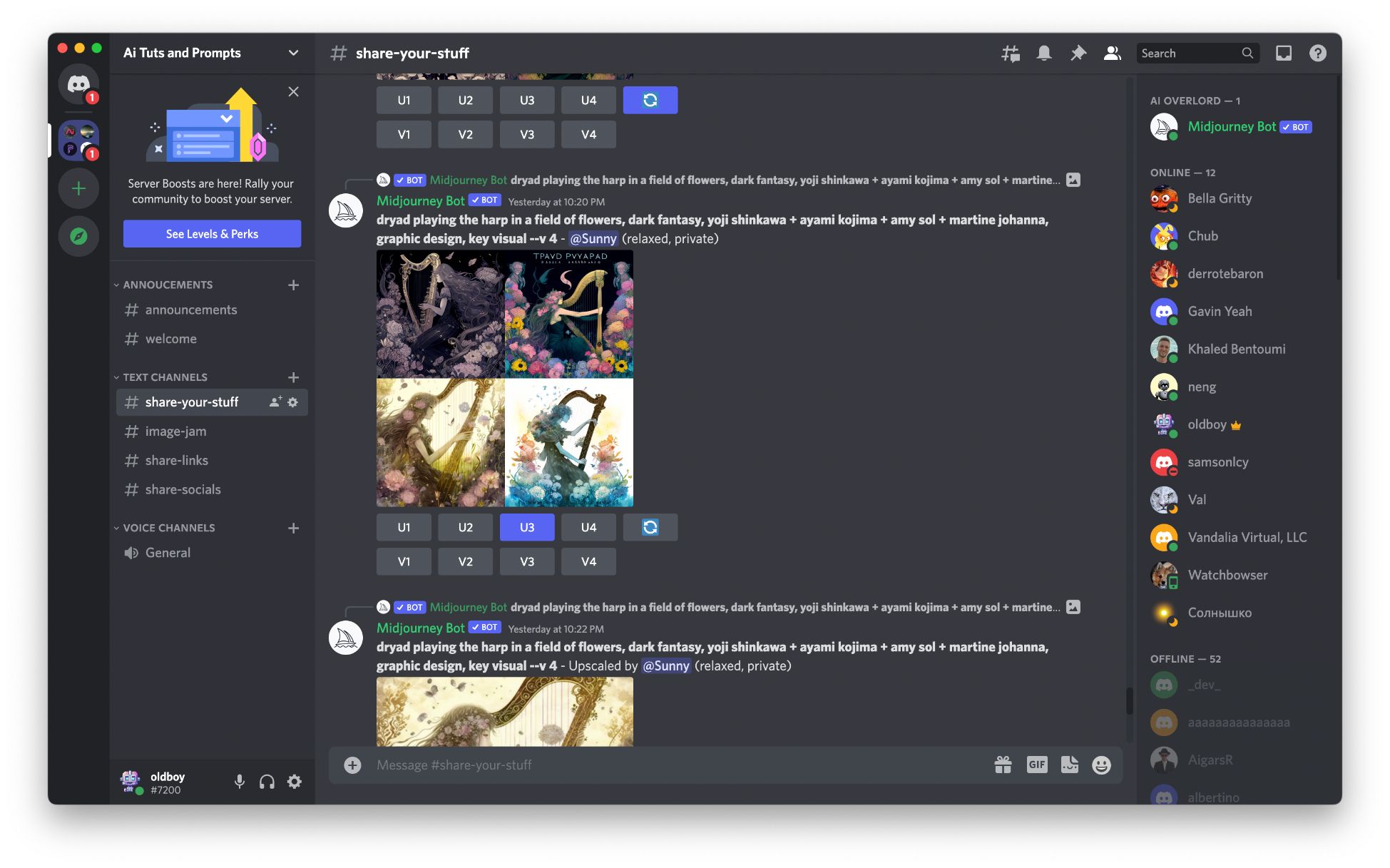Toggle member list icon top right
This screenshot has height=868, width=1390.
(1111, 52)
